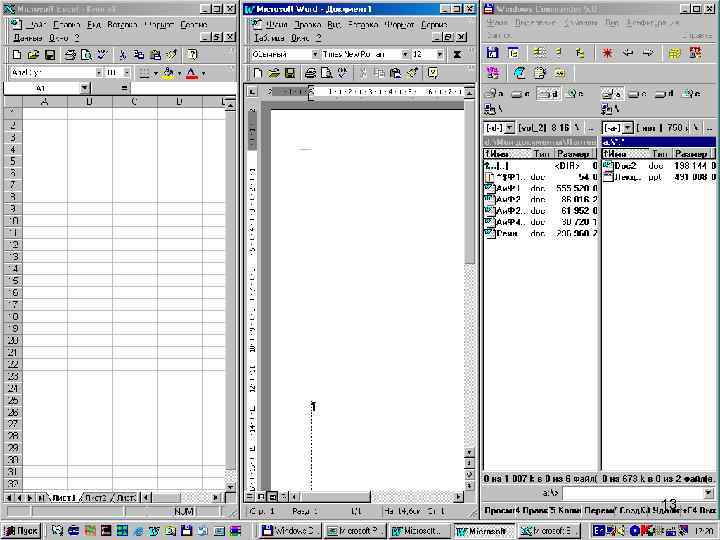Click the Paste icon in Excel toolbar
Screen dimensions: 720x540
click(155, 55)
